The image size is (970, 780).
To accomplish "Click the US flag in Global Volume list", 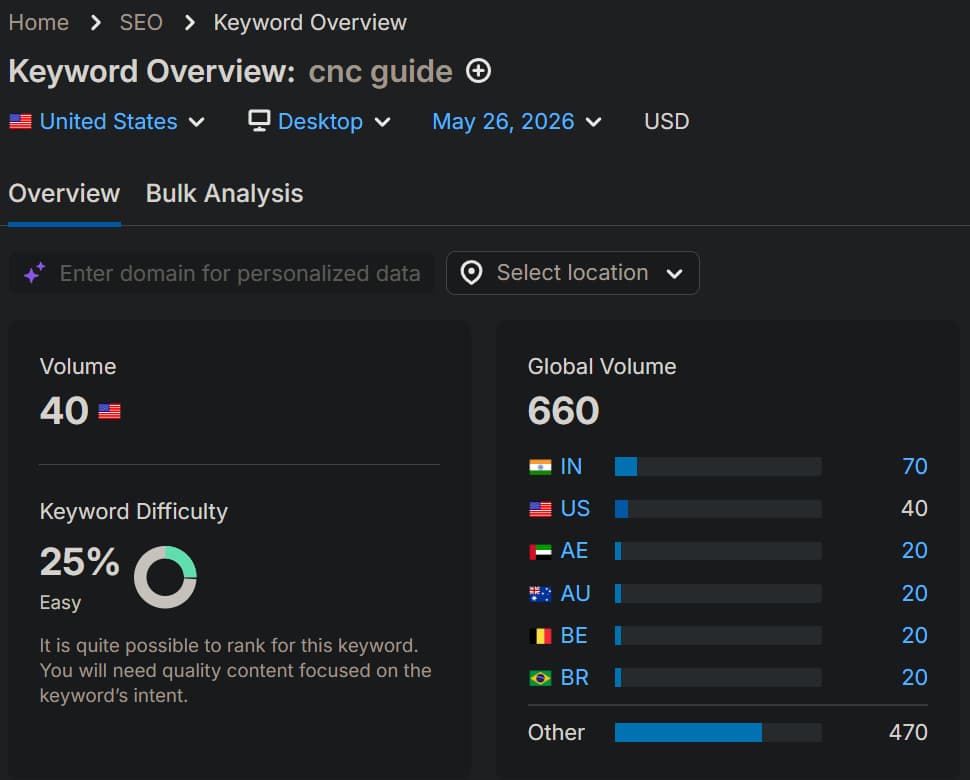I will click(x=540, y=509).
